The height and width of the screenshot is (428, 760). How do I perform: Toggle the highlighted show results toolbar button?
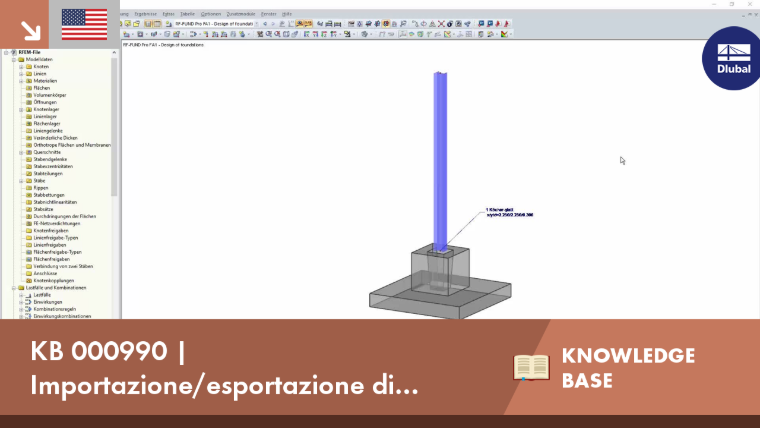[x=300, y=24]
